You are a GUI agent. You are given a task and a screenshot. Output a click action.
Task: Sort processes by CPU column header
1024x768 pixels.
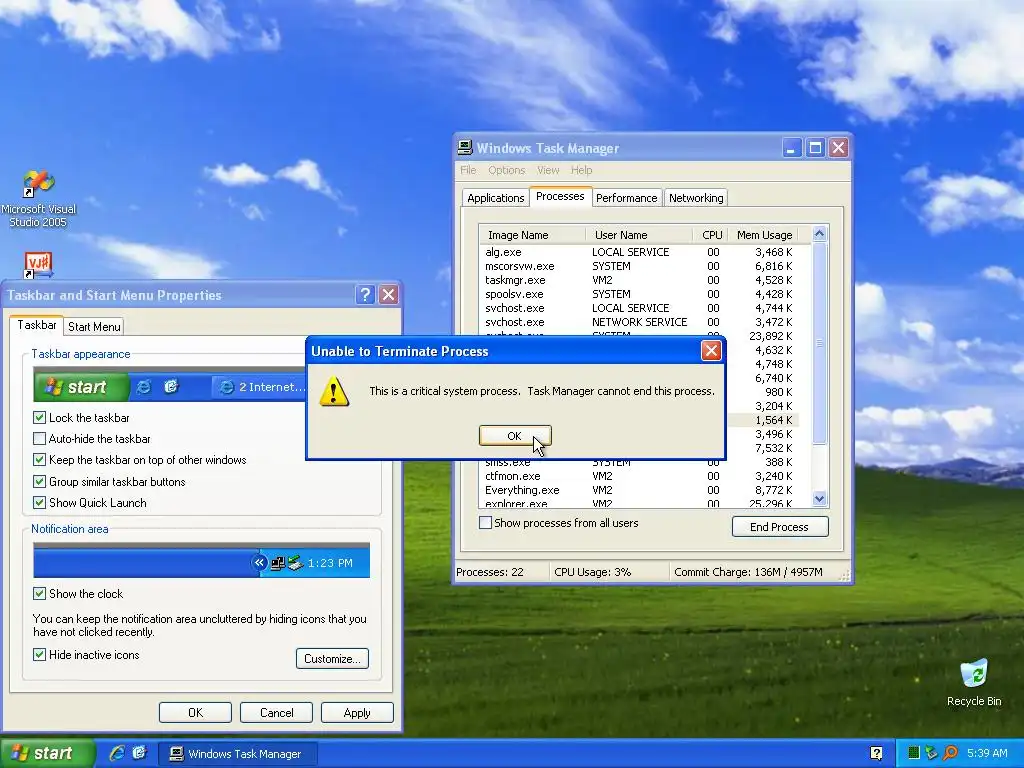(x=709, y=234)
